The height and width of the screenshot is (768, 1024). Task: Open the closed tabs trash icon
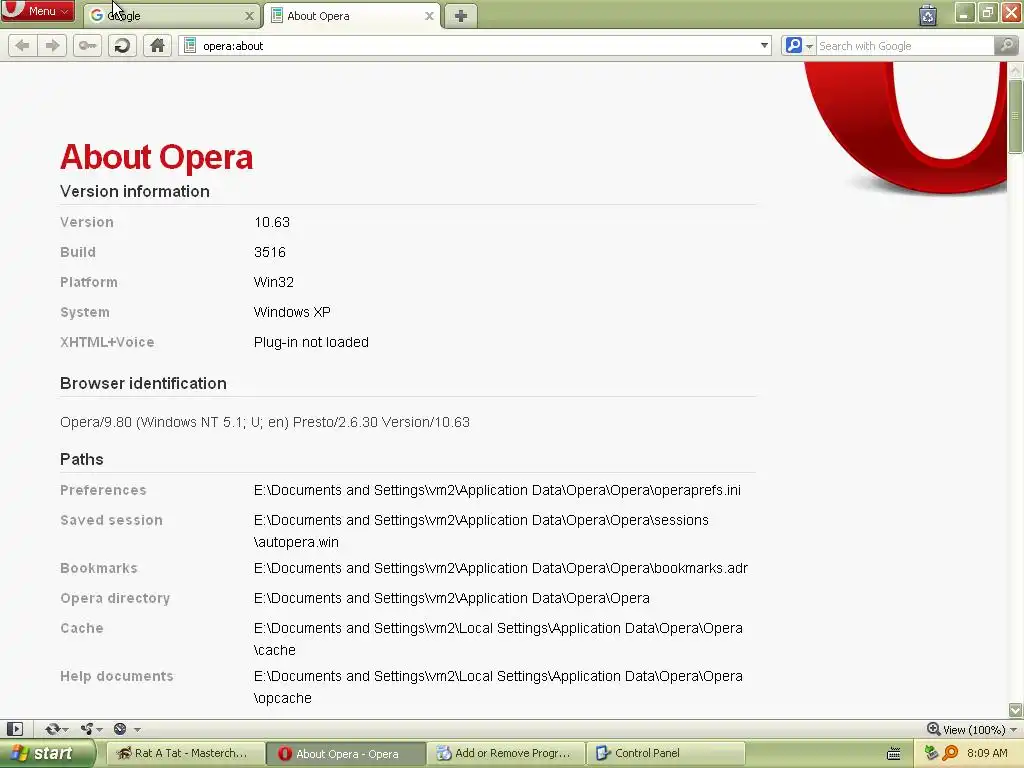point(927,14)
